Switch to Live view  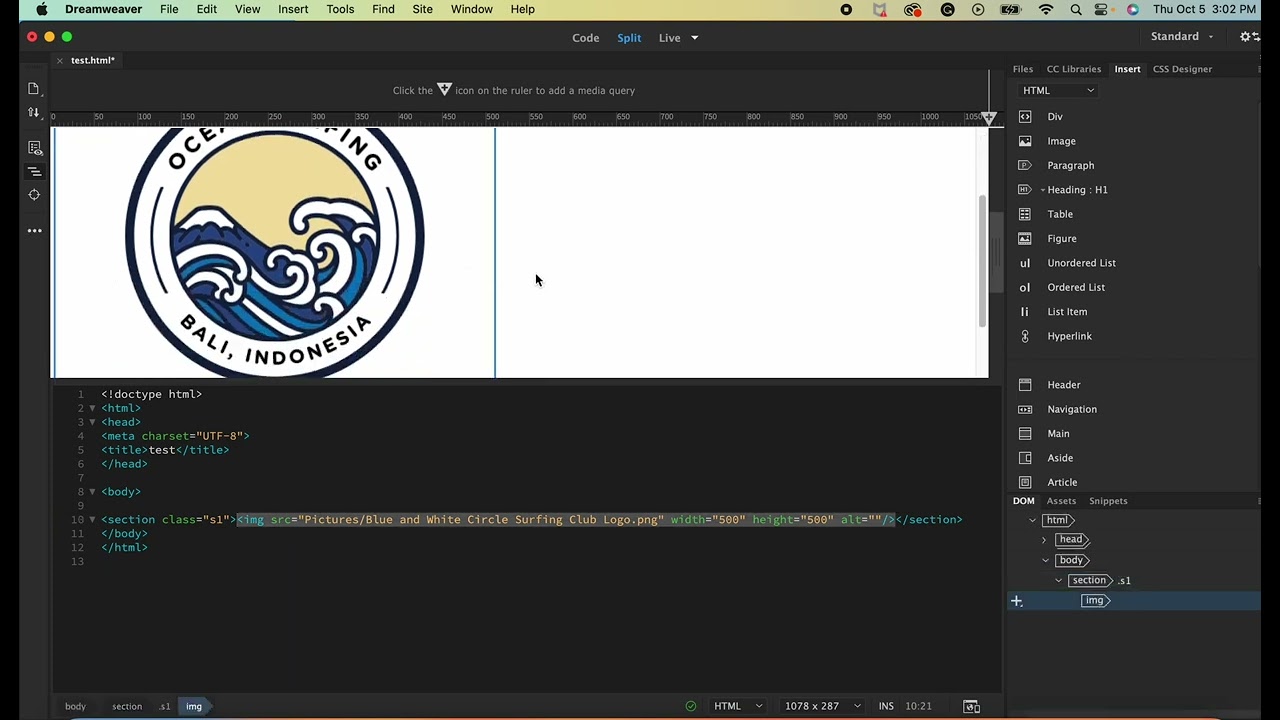point(670,38)
